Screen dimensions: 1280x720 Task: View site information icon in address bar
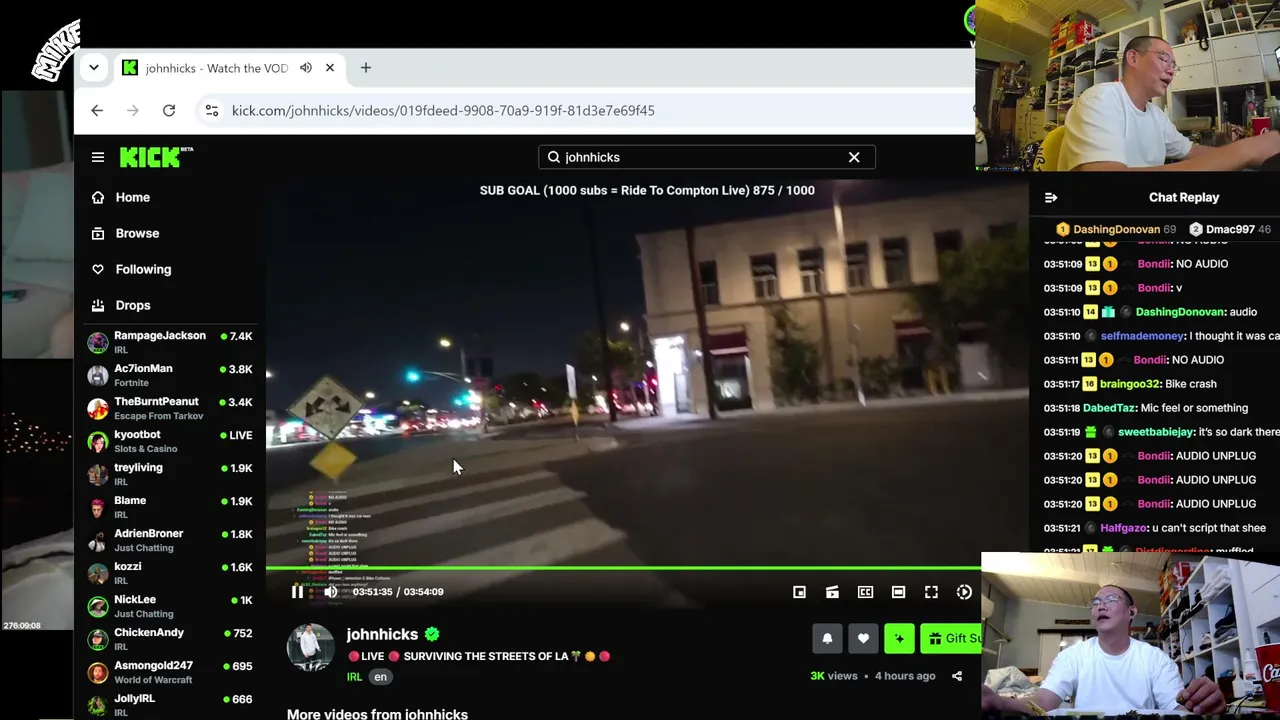(x=212, y=111)
